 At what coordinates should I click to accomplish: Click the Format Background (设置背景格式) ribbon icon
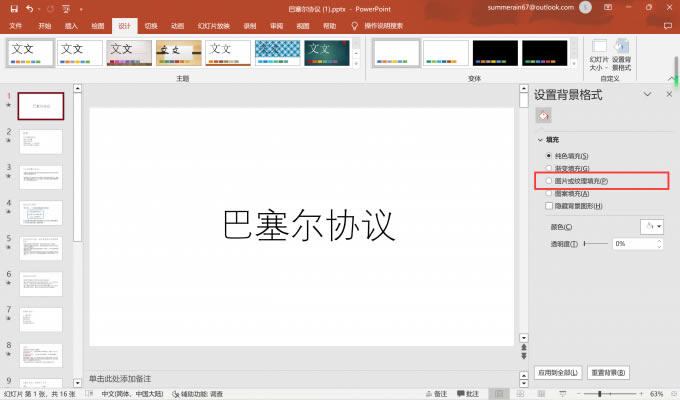pyautogui.click(x=621, y=52)
